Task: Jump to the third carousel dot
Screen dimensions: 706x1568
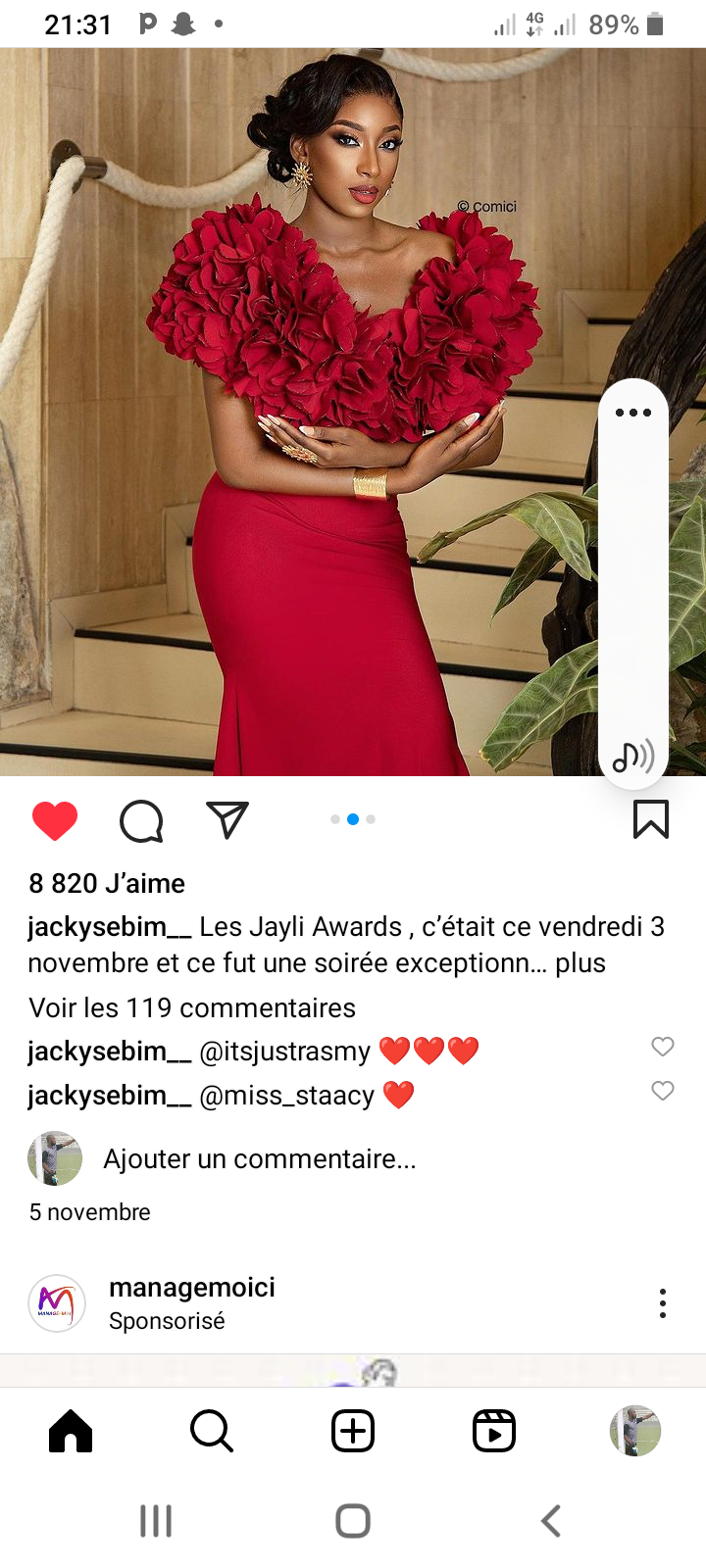Action: coord(371,819)
